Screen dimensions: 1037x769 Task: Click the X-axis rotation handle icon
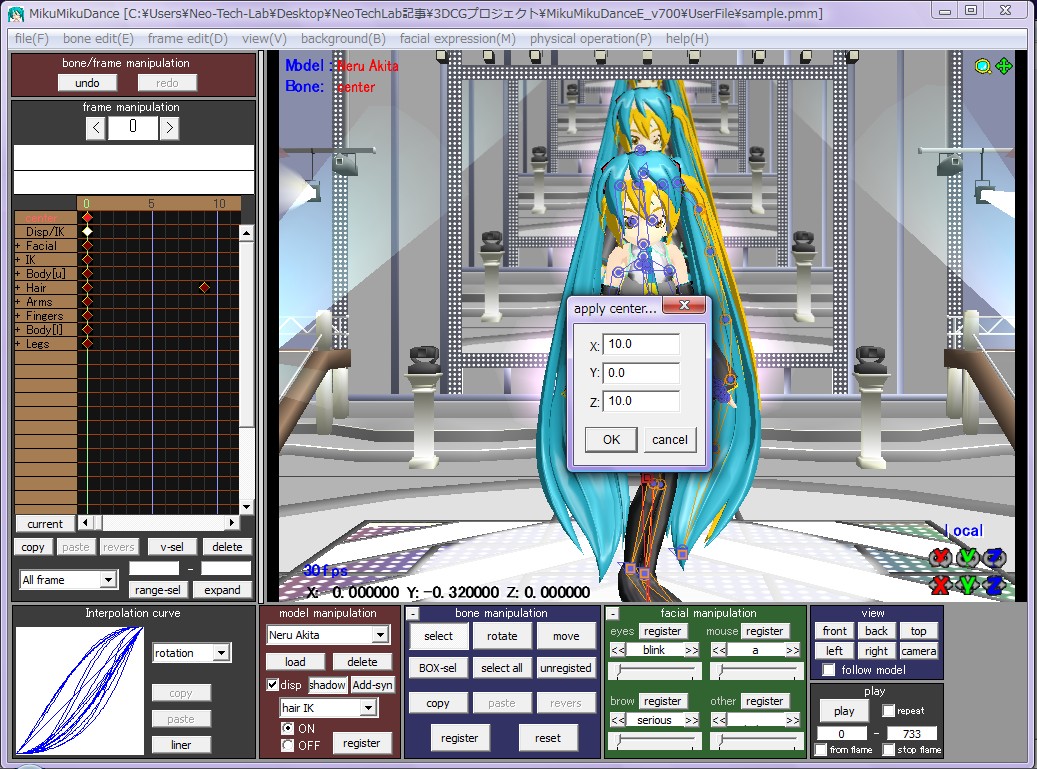coord(940,558)
